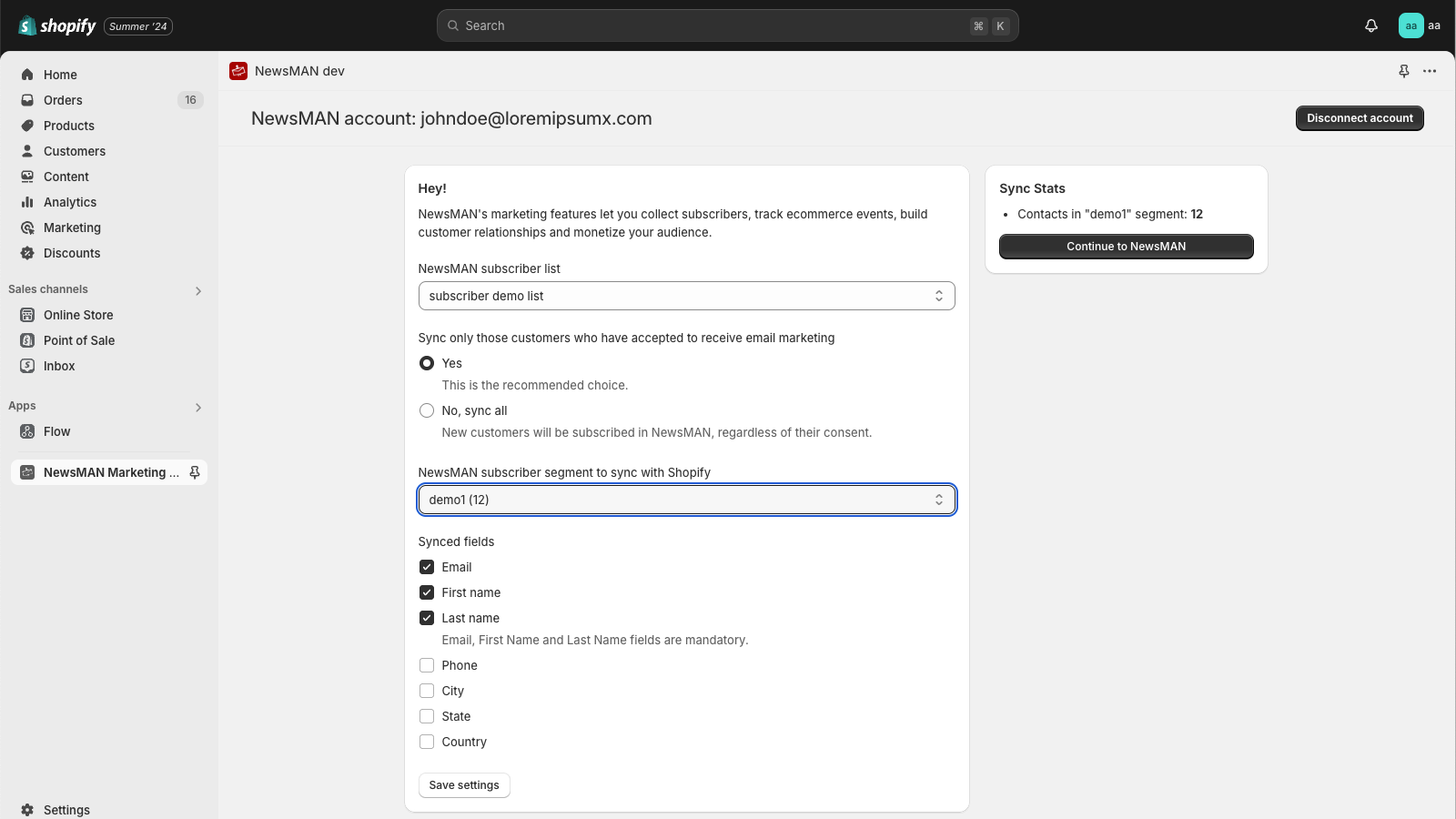This screenshot has width=1456, height=819.
Task: Open the notifications bell
Action: (1371, 25)
